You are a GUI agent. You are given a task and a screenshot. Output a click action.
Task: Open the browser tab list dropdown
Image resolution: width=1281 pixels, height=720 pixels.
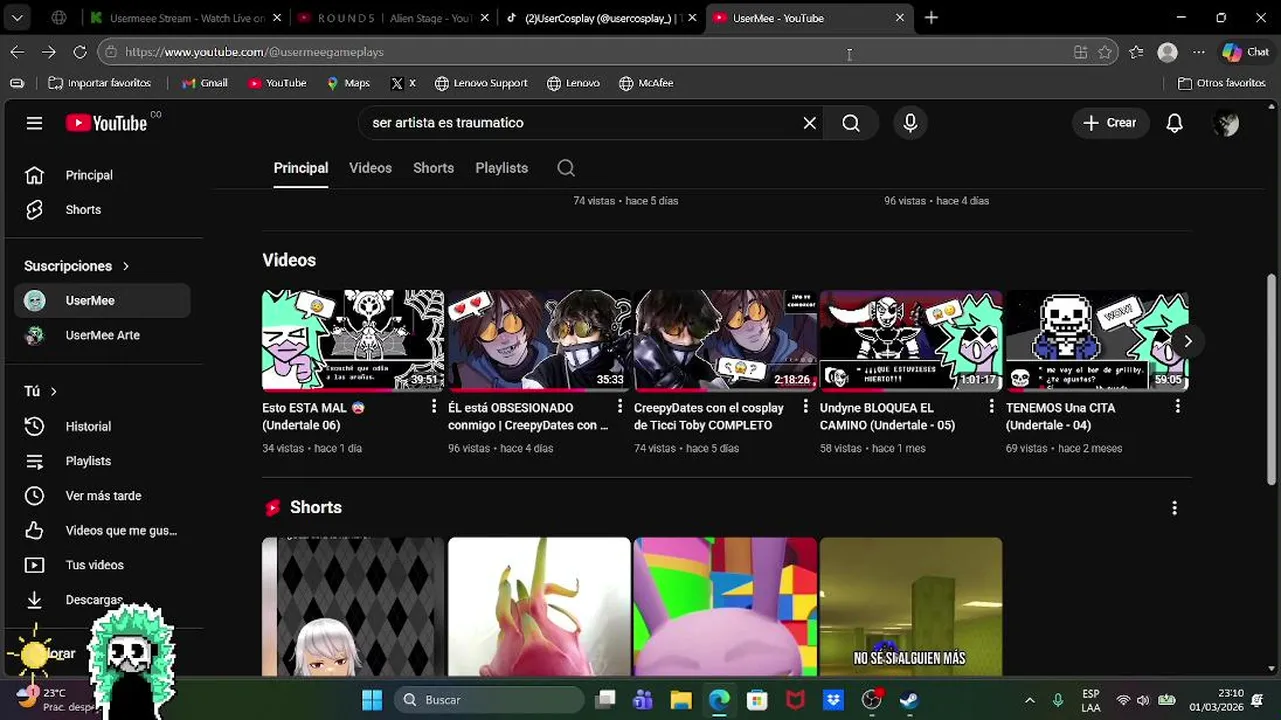pyautogui.click(x=17, y=18)
